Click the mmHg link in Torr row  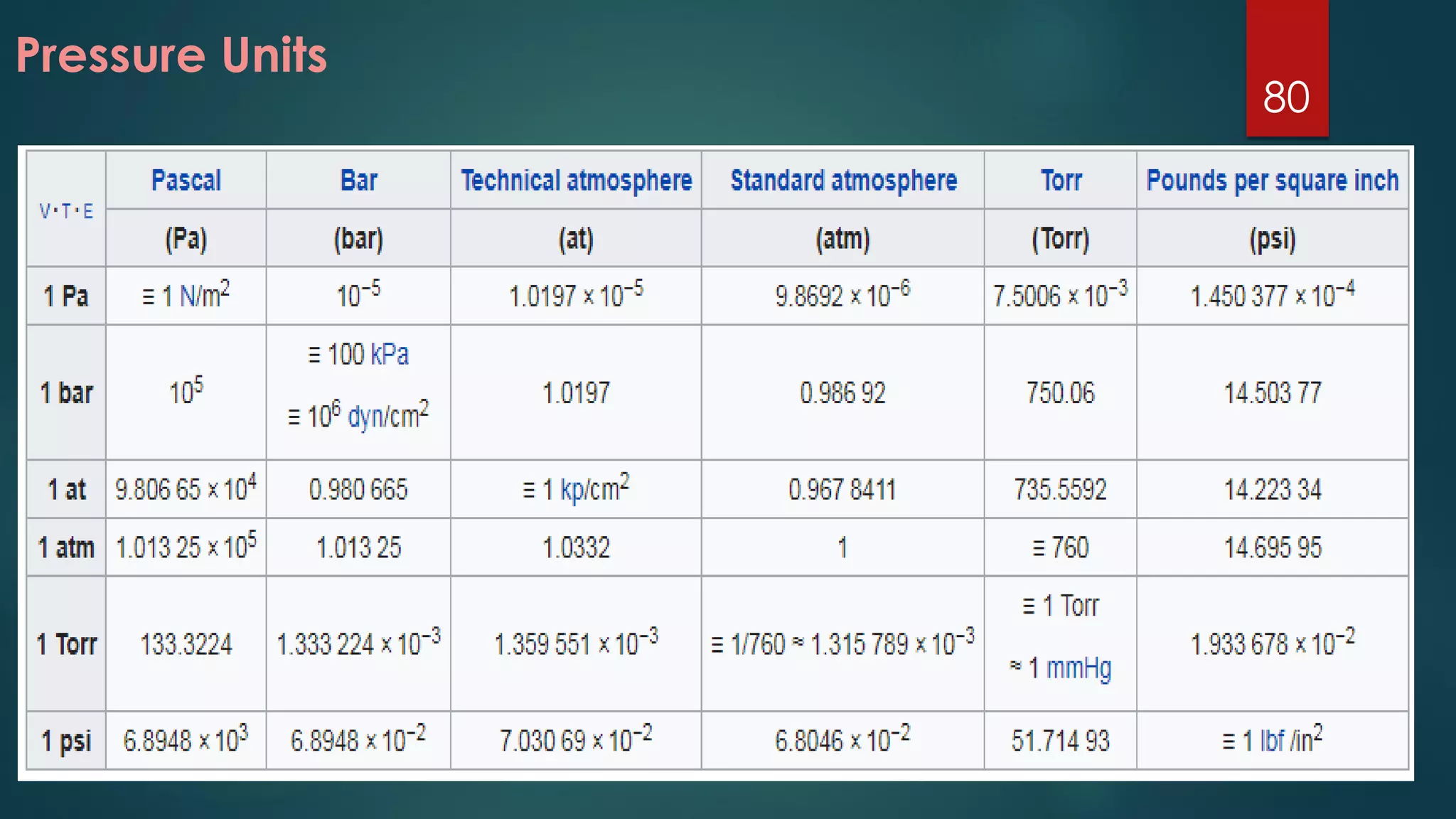pyautogui.click(x=1078, y=668)
